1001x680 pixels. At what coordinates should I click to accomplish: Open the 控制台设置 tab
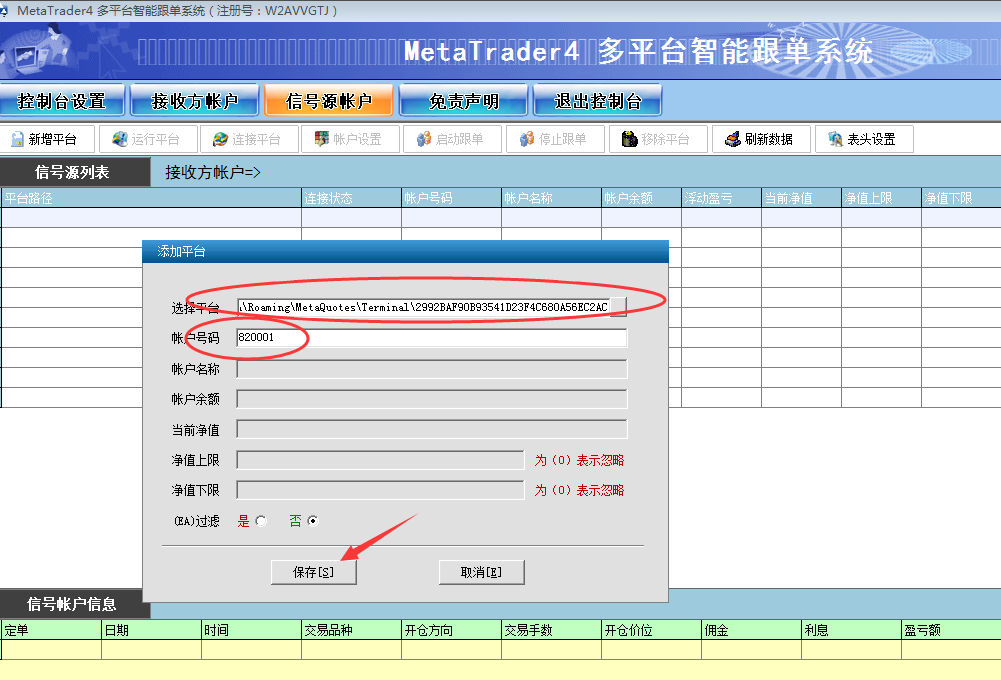[62, 101]
